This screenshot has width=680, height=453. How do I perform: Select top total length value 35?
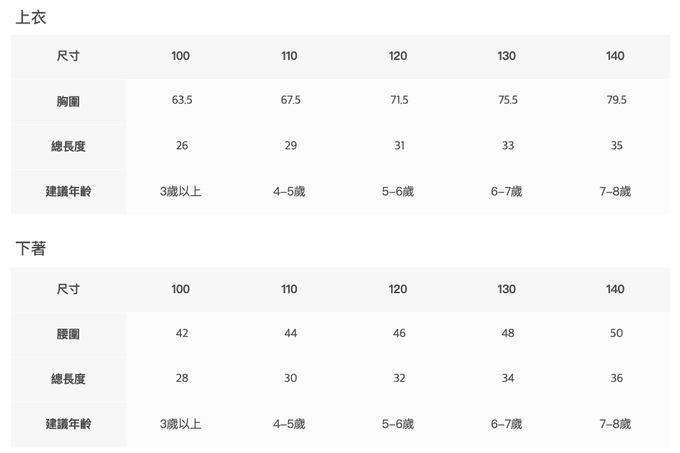[x=616, y=146]
